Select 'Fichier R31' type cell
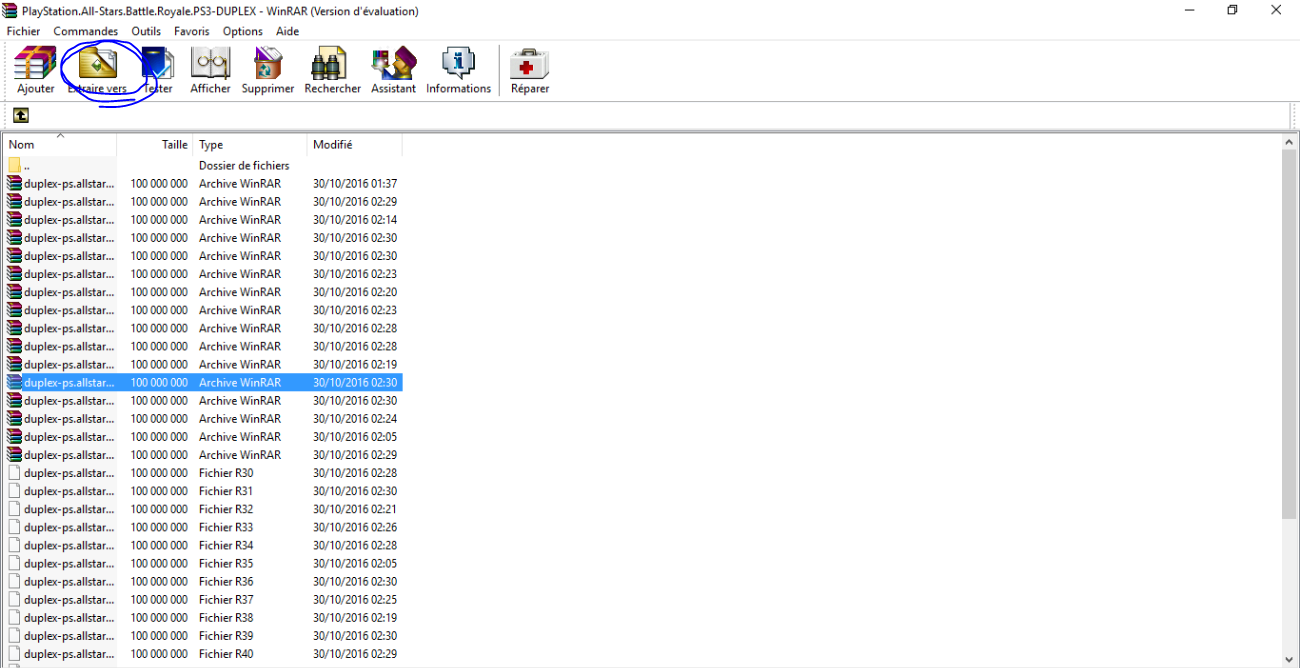Screen dimensions: 1300x668 pyautogui.click(x=226, y=491)
